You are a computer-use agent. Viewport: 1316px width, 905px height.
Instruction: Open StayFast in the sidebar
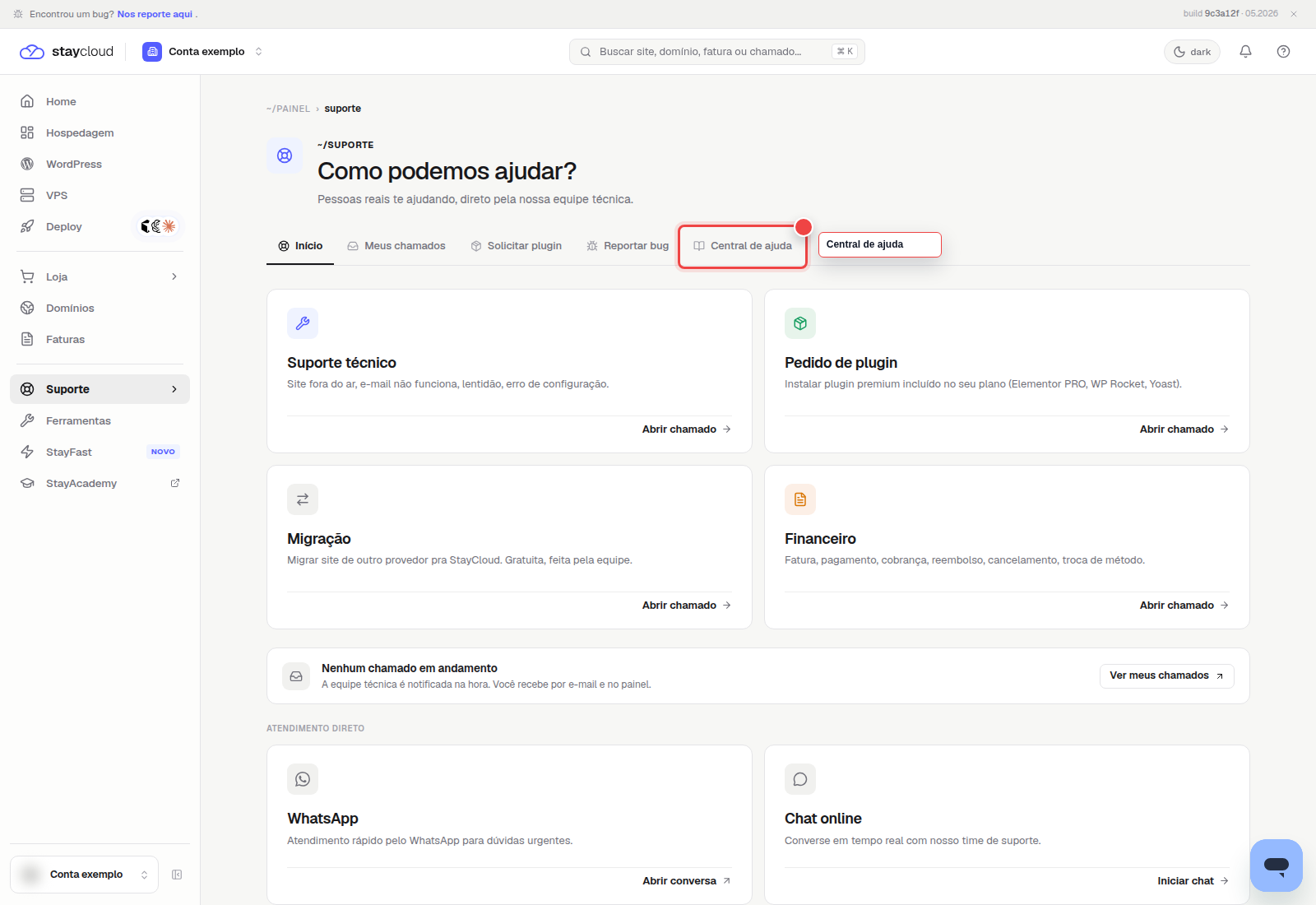pyautogui.click(x=100, y=452)
